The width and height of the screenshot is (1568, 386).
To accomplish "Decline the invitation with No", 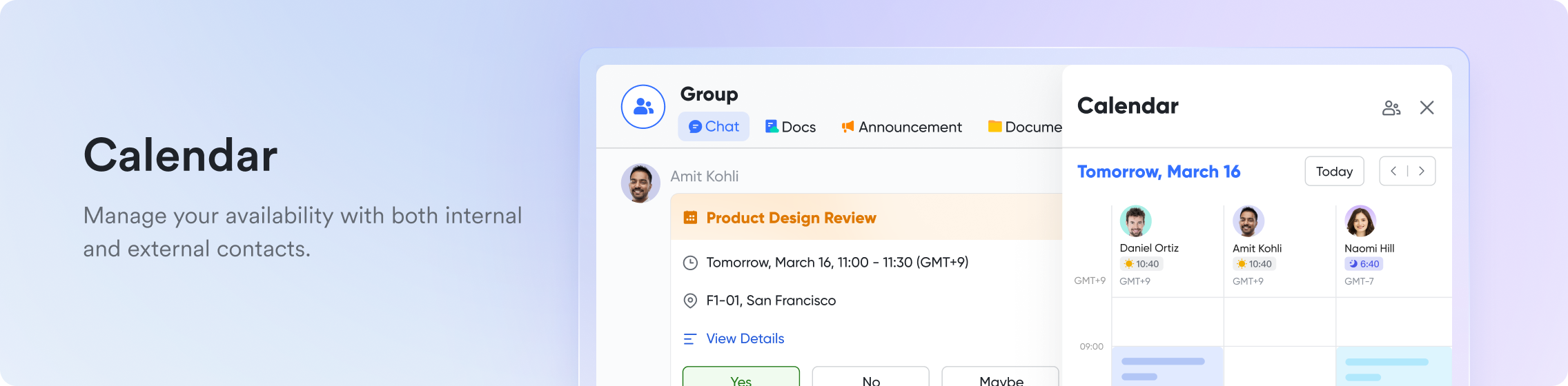I will pyautogui.click(x=870, y=378).
